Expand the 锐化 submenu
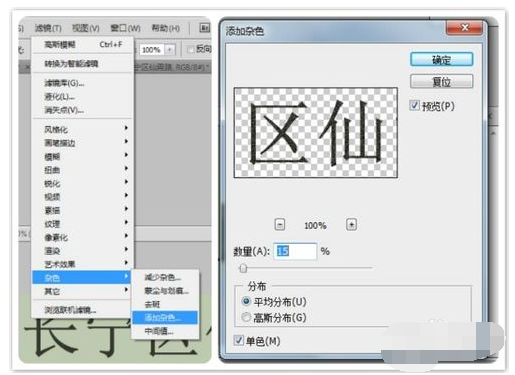Screen dimensions: 515x375 coord(83,183)
